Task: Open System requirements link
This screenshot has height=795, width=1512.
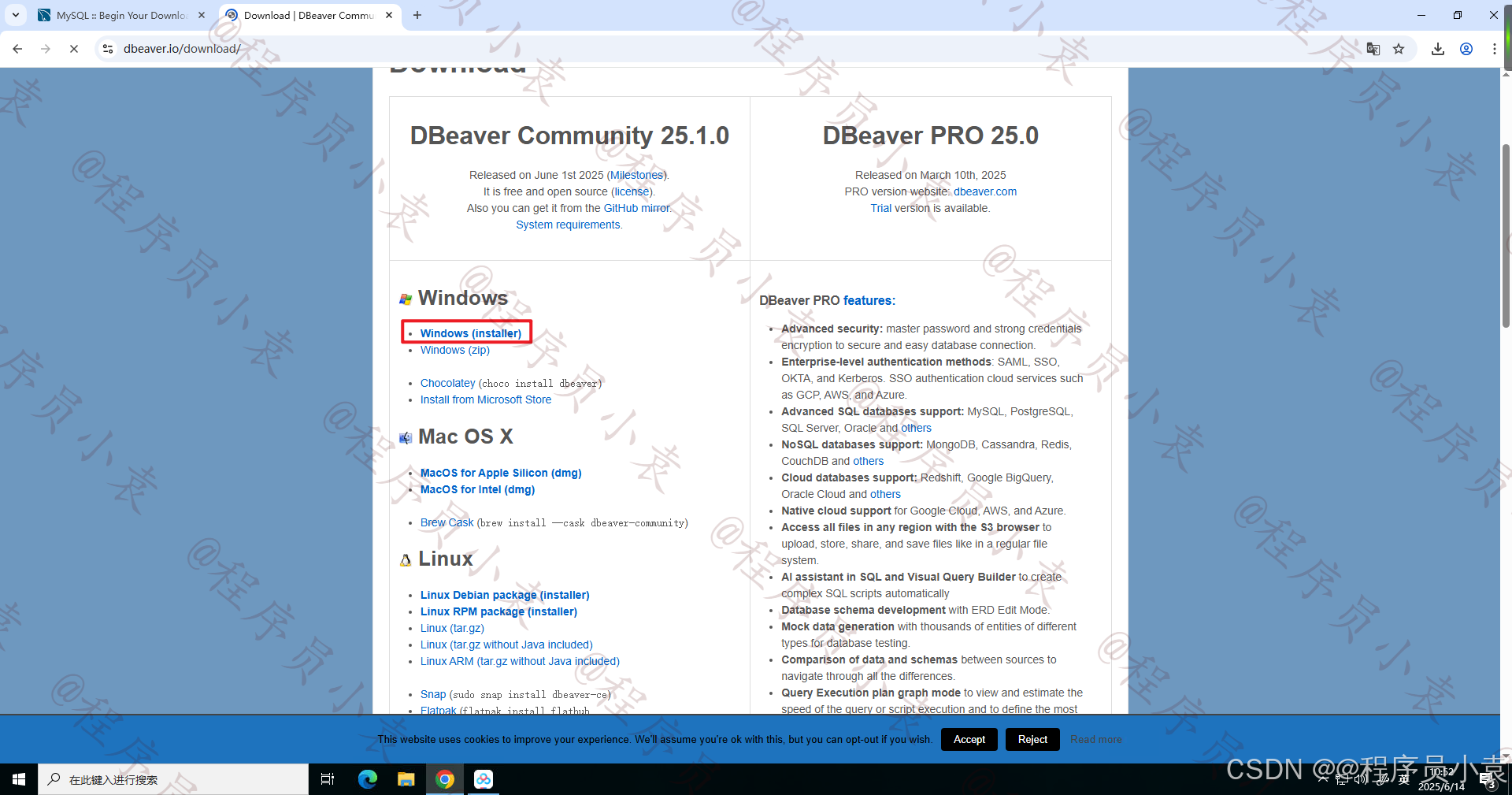Action: 568,225
